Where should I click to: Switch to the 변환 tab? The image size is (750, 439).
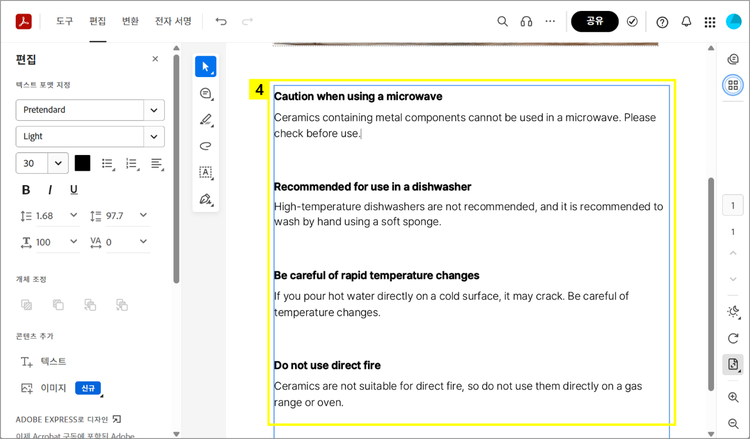(130, 21)
